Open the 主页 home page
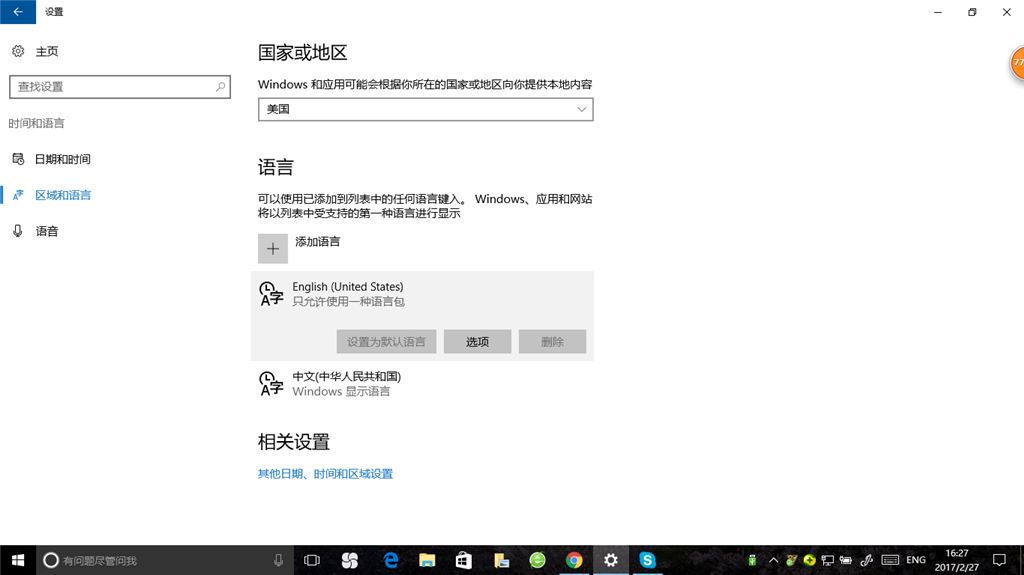This screenshot has height=575, width=1024. [35, 51]
